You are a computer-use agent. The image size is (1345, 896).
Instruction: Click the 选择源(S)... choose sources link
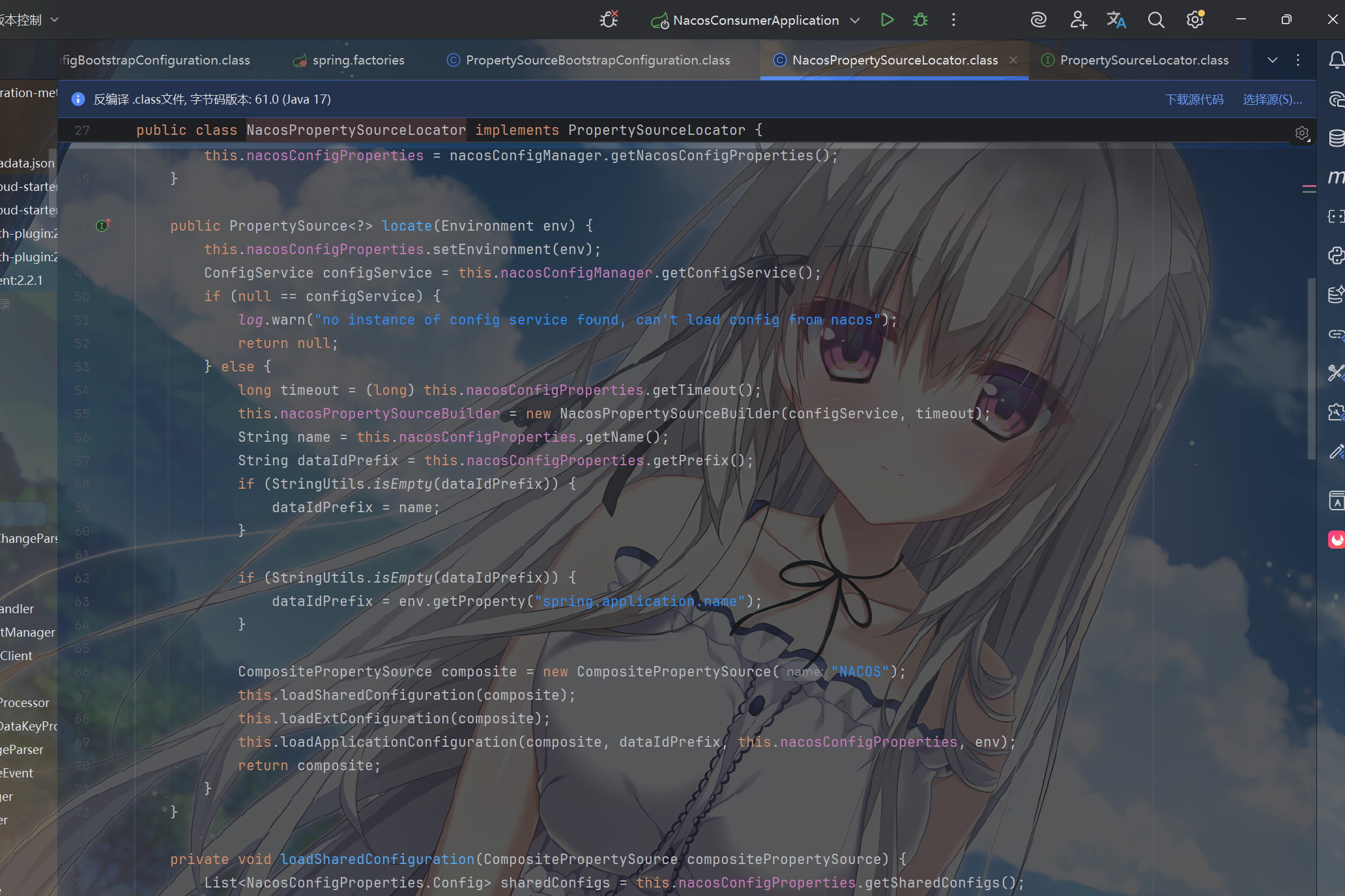coord(1272,99)
